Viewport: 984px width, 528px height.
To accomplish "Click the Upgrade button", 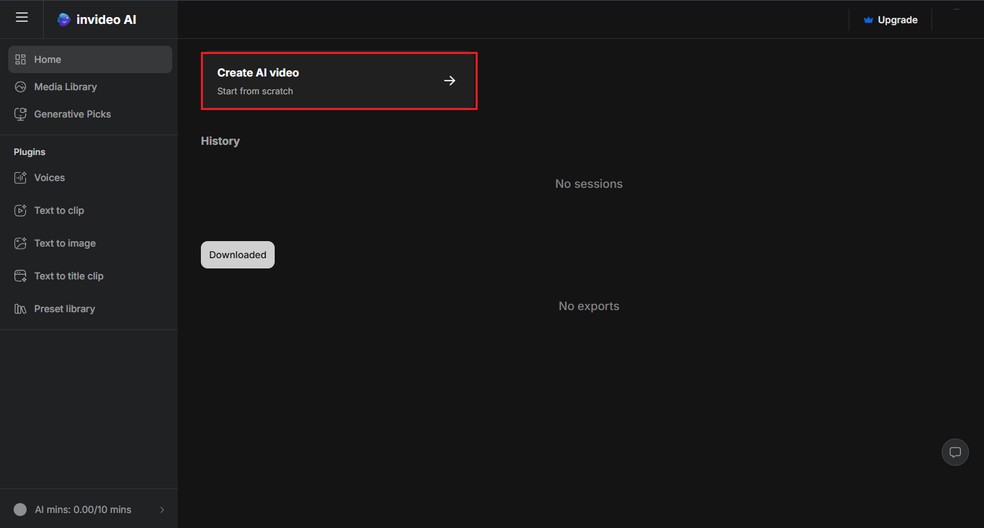I will pyautogui.click(x=890, y=20).
